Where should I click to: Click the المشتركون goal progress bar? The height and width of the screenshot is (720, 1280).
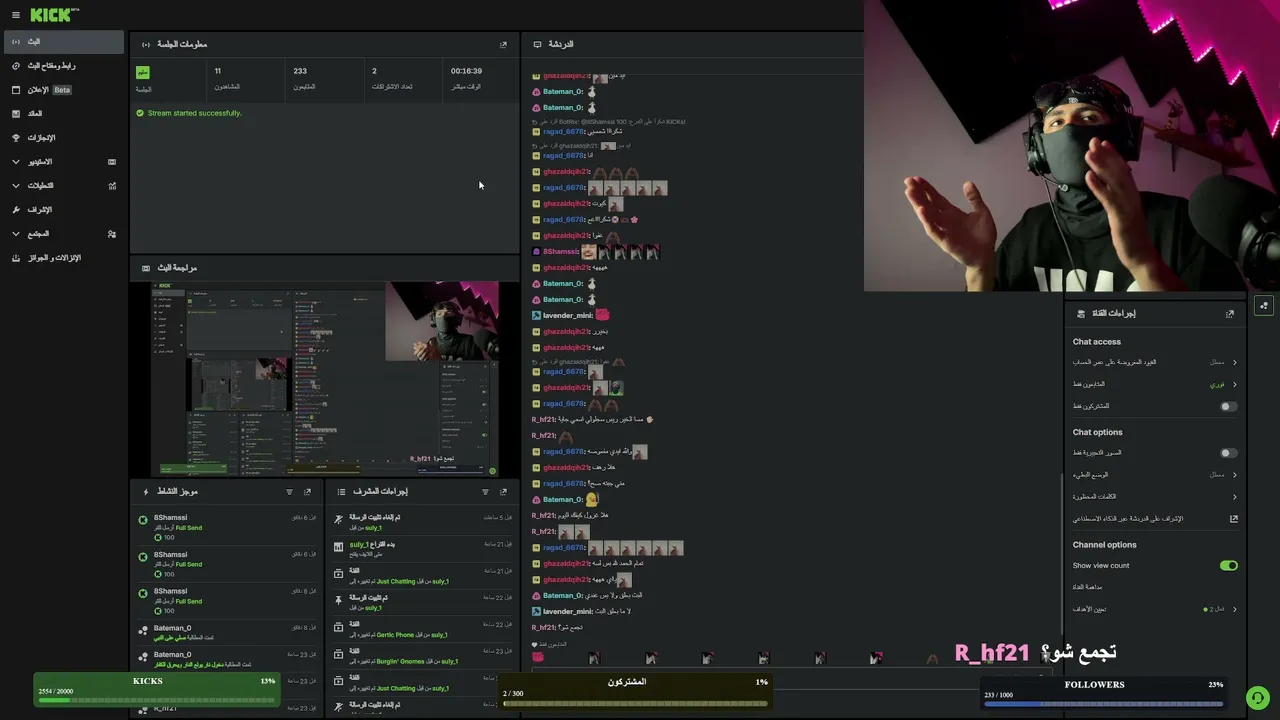pos(635,703)
